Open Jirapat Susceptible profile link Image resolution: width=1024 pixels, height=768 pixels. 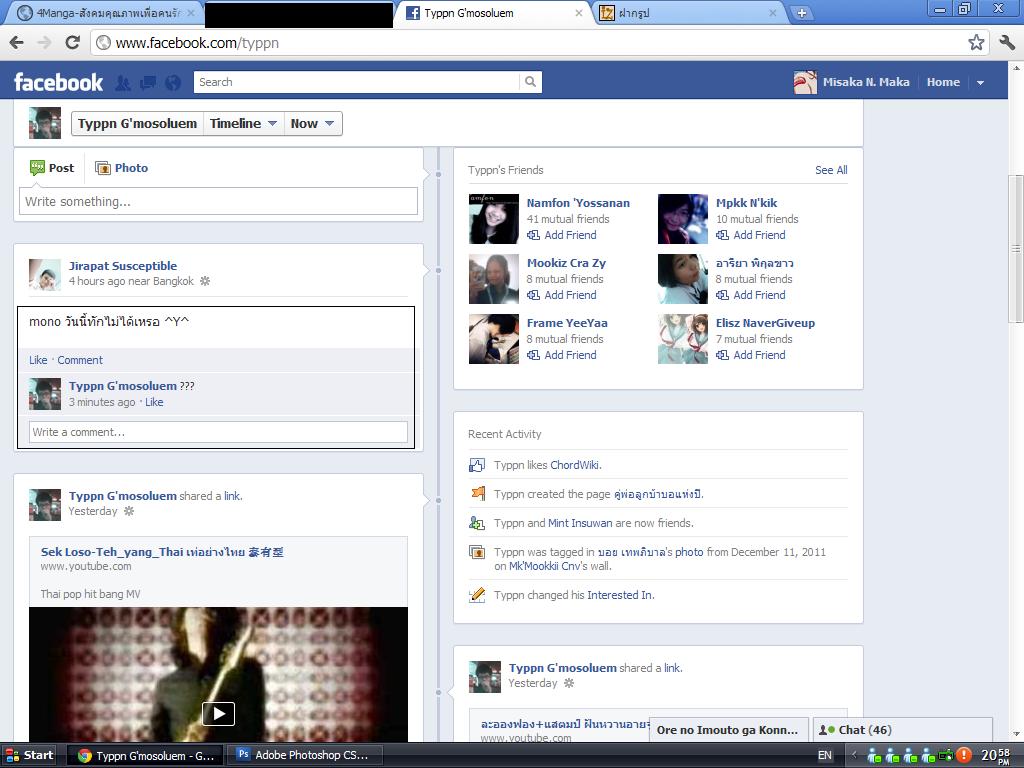pyautogui.click(x=123, y=266)
